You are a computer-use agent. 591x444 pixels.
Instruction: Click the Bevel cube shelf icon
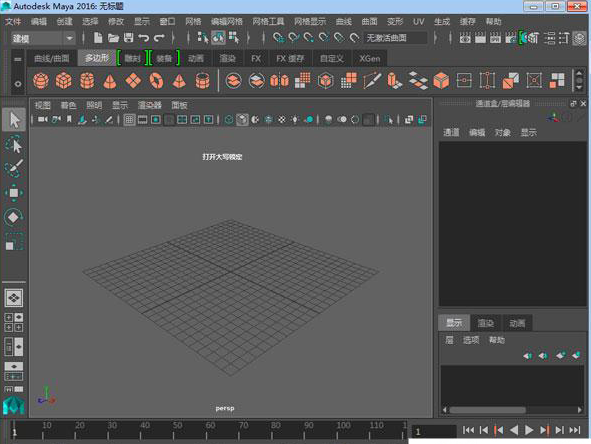point(441,81)
